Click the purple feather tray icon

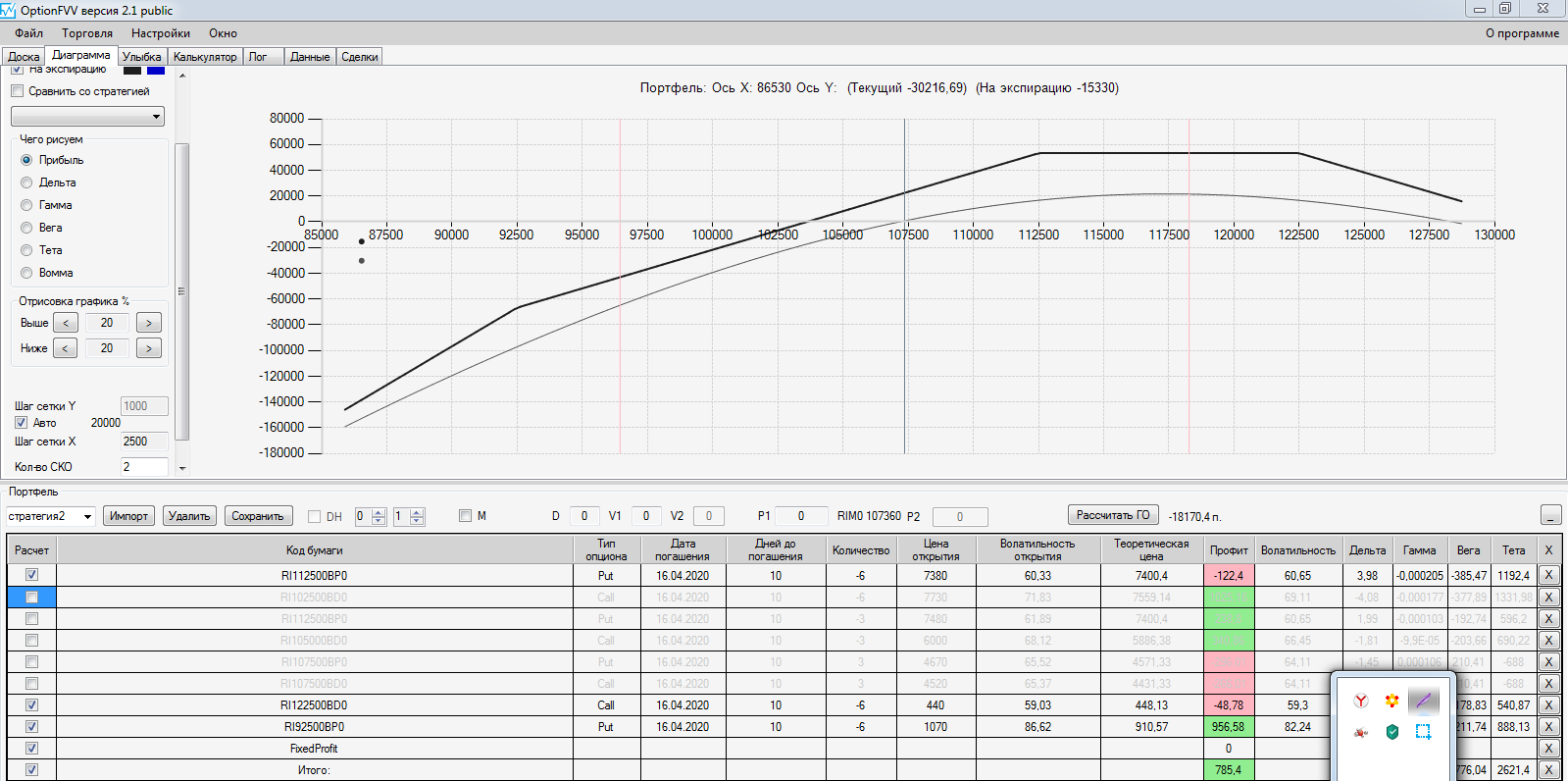point(1424,701)
